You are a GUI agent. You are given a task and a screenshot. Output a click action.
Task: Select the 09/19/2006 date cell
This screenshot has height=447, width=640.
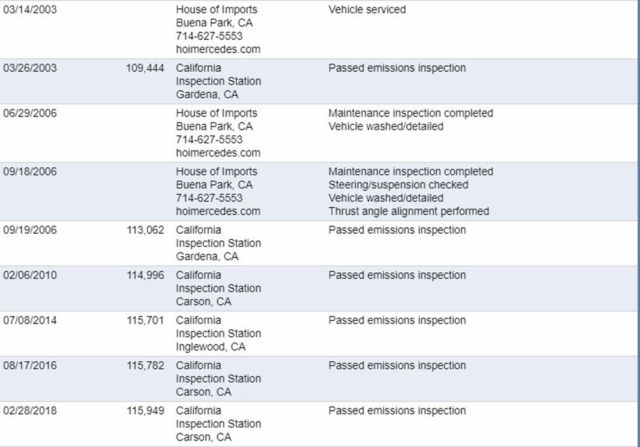(x=30, y=230)
